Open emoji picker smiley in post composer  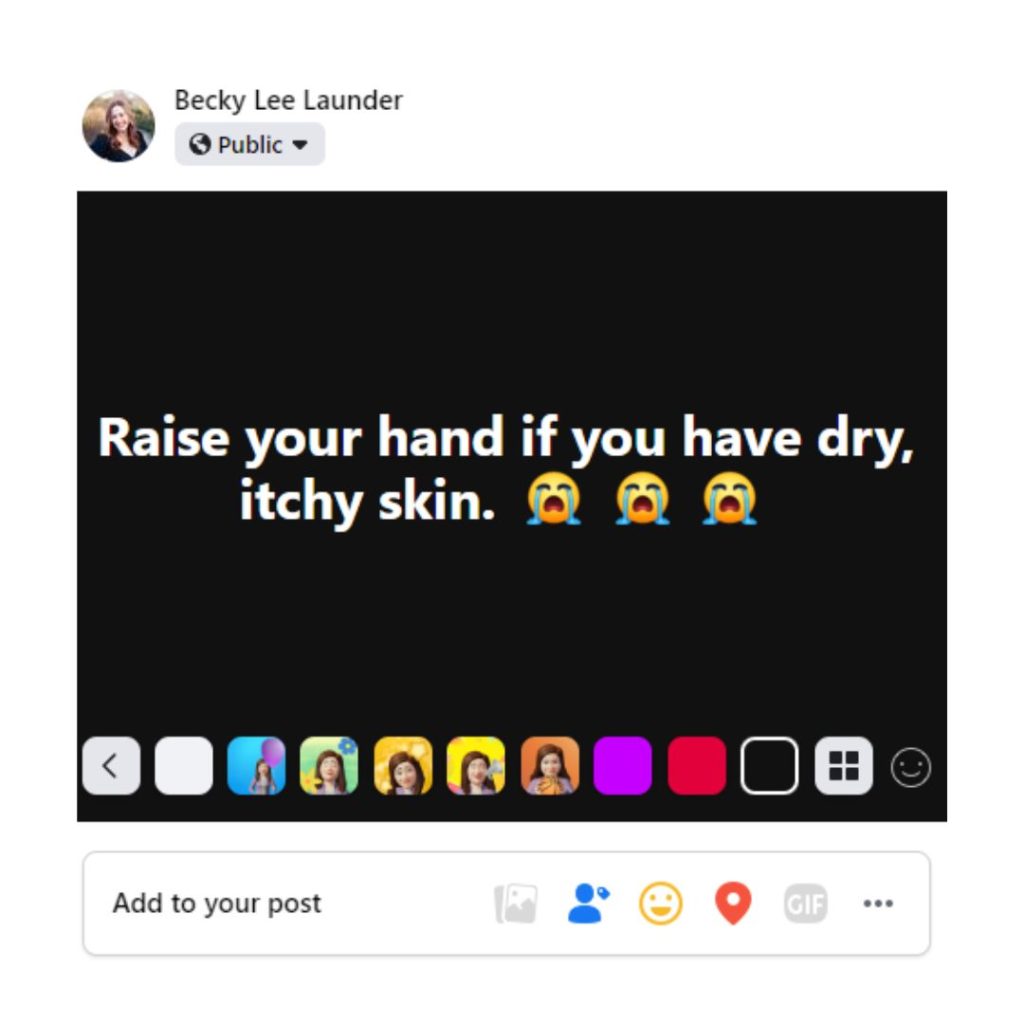910,767
